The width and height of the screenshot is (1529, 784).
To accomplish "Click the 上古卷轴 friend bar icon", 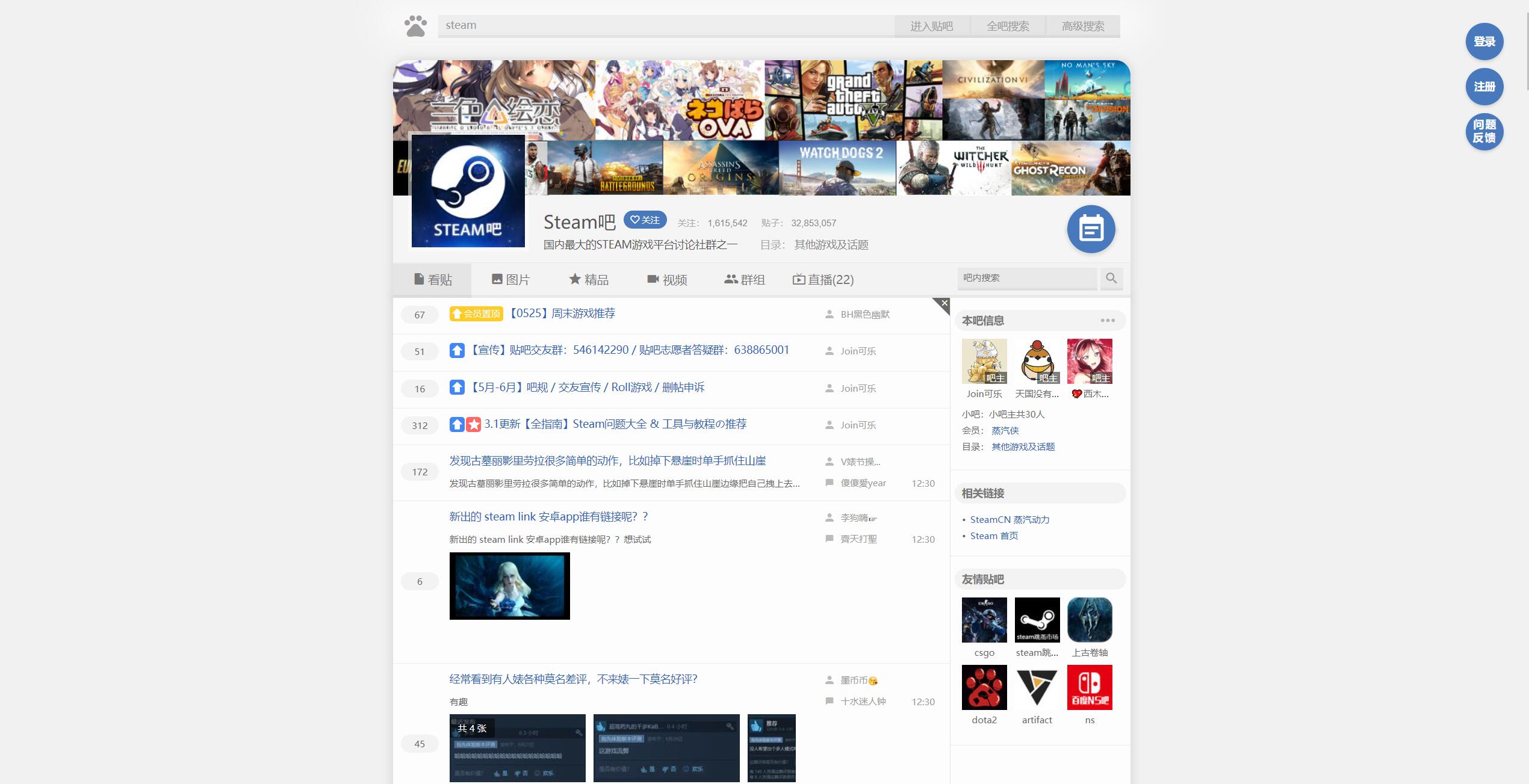I will click(1090, 620).
